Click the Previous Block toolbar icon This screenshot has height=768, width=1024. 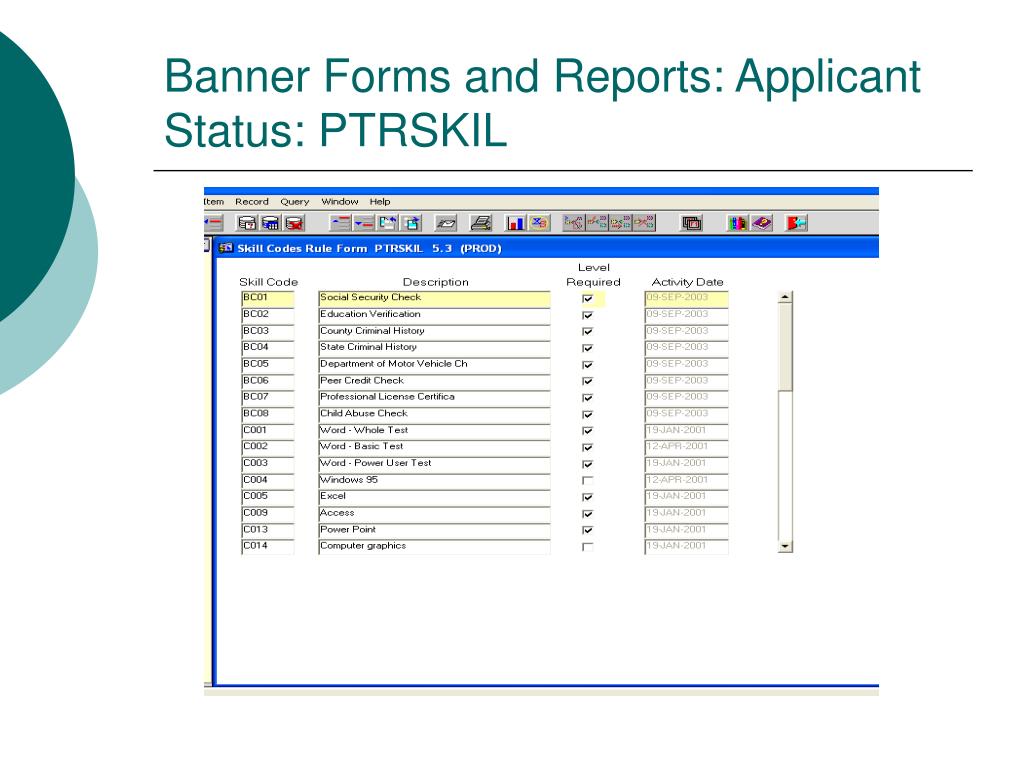[x=387, y=223]
